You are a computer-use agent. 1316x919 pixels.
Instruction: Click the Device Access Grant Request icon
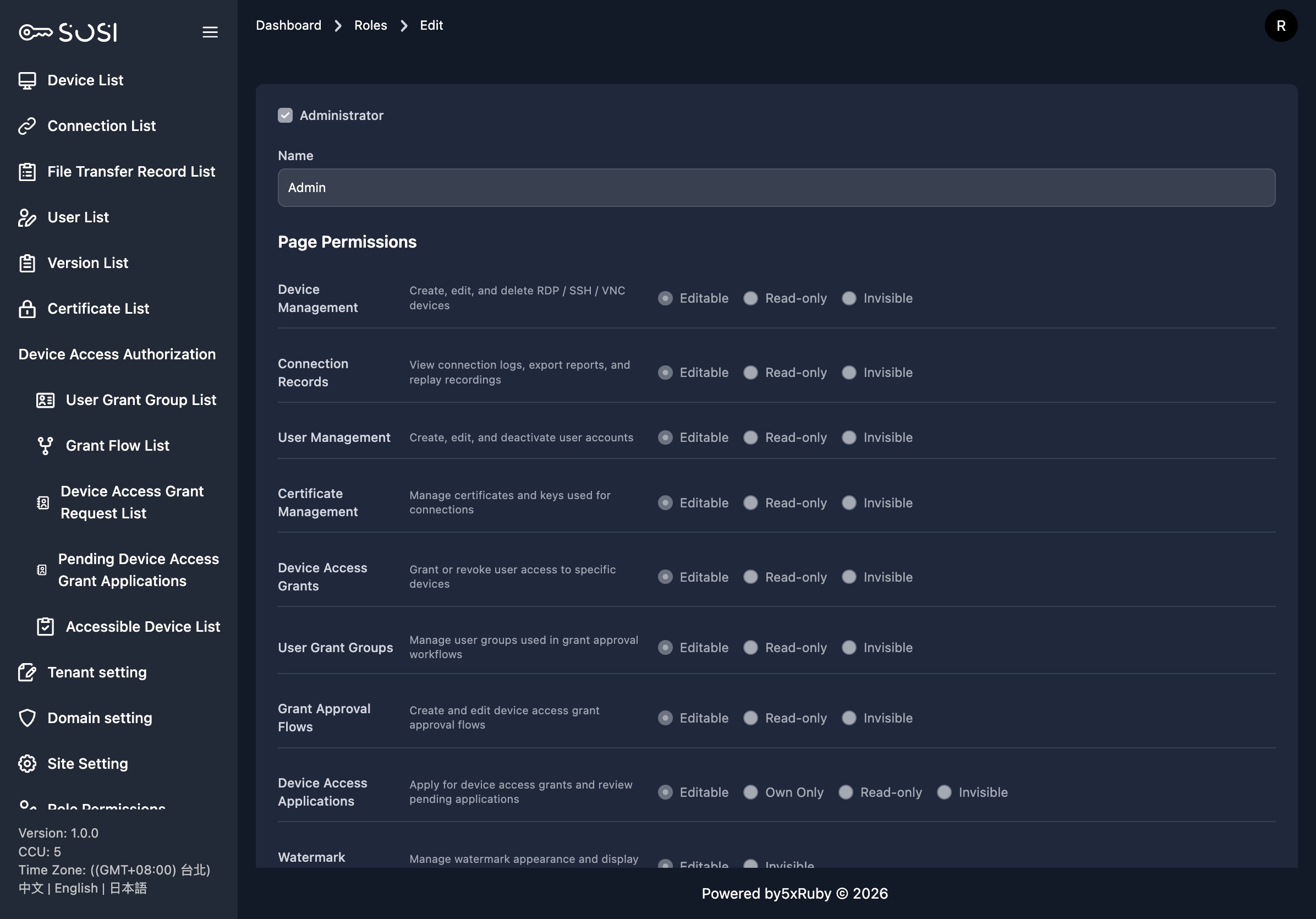(43, 503)
